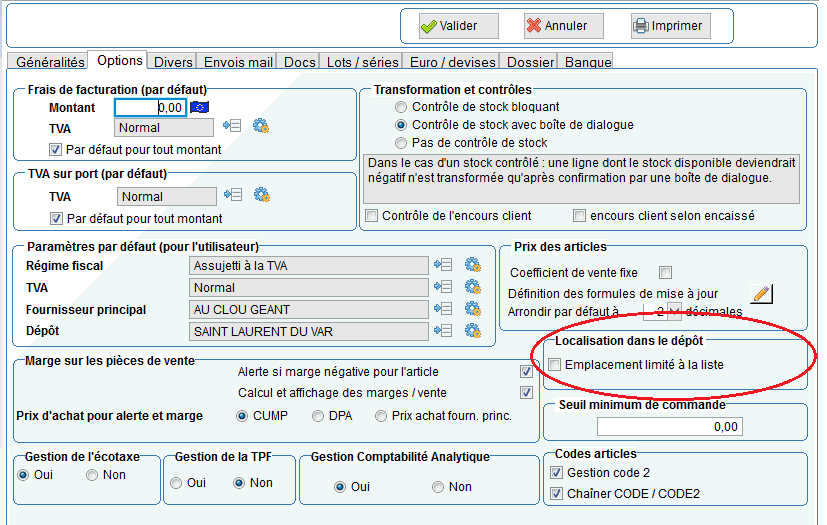Open the Envois mail tab
This screenshot has width=827, height=525.
click(x=238, y=62)
